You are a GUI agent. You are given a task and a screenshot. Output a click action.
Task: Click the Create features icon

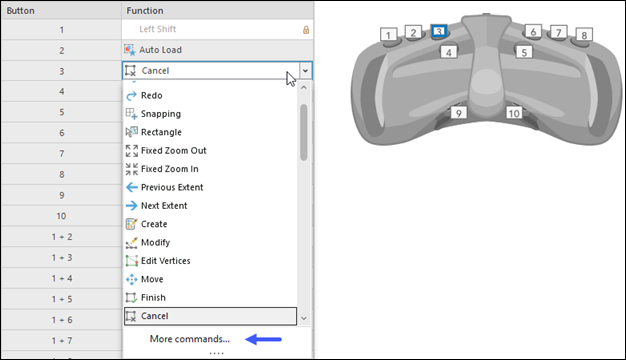(x=131, y=224)
